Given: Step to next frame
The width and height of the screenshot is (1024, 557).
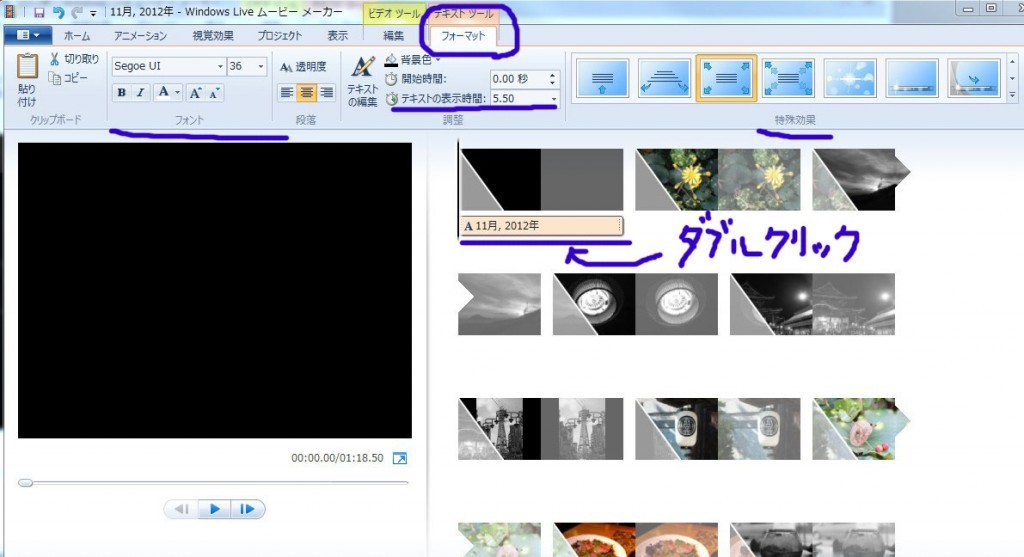Looking at the screenshot, I should (x=248, y=509).
